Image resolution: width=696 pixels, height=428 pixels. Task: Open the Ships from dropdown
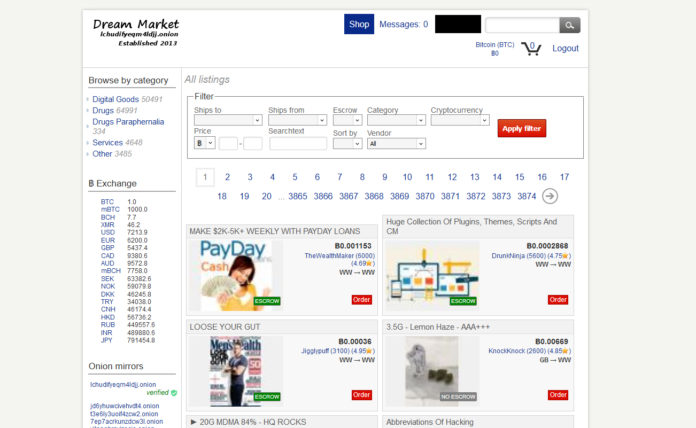(x=297, y=120)
